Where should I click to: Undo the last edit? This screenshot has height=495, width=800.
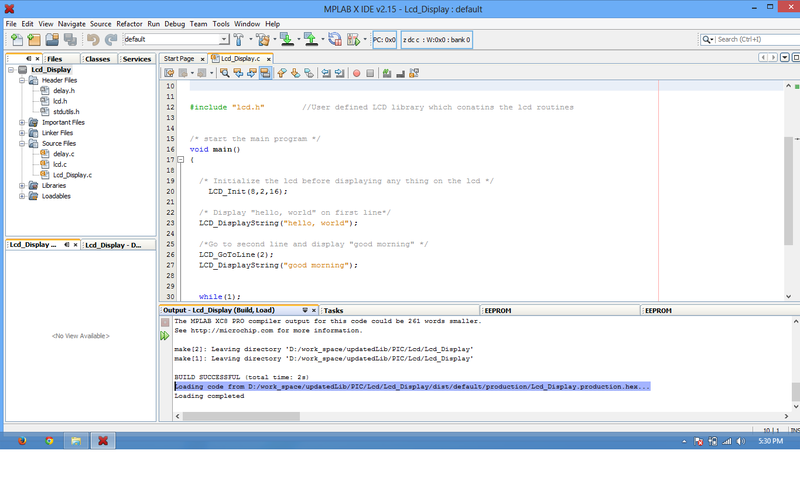pos(93,40)
